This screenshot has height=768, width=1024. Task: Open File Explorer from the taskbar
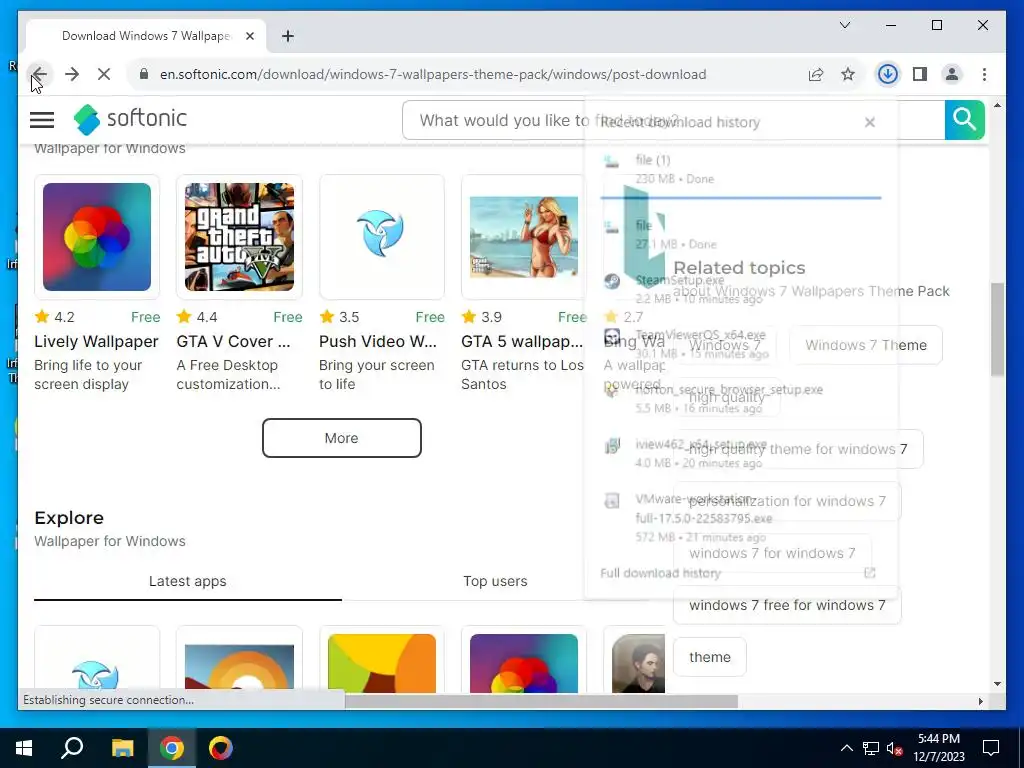coord(122,748)
